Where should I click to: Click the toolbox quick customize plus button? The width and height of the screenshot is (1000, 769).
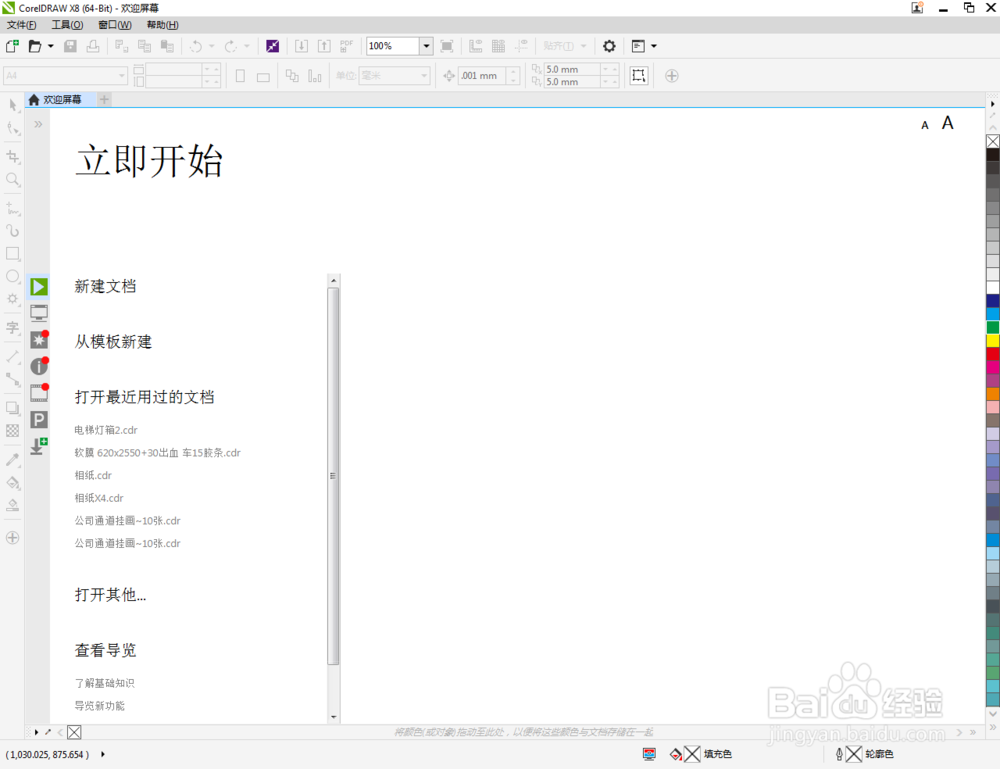[13, 538]
